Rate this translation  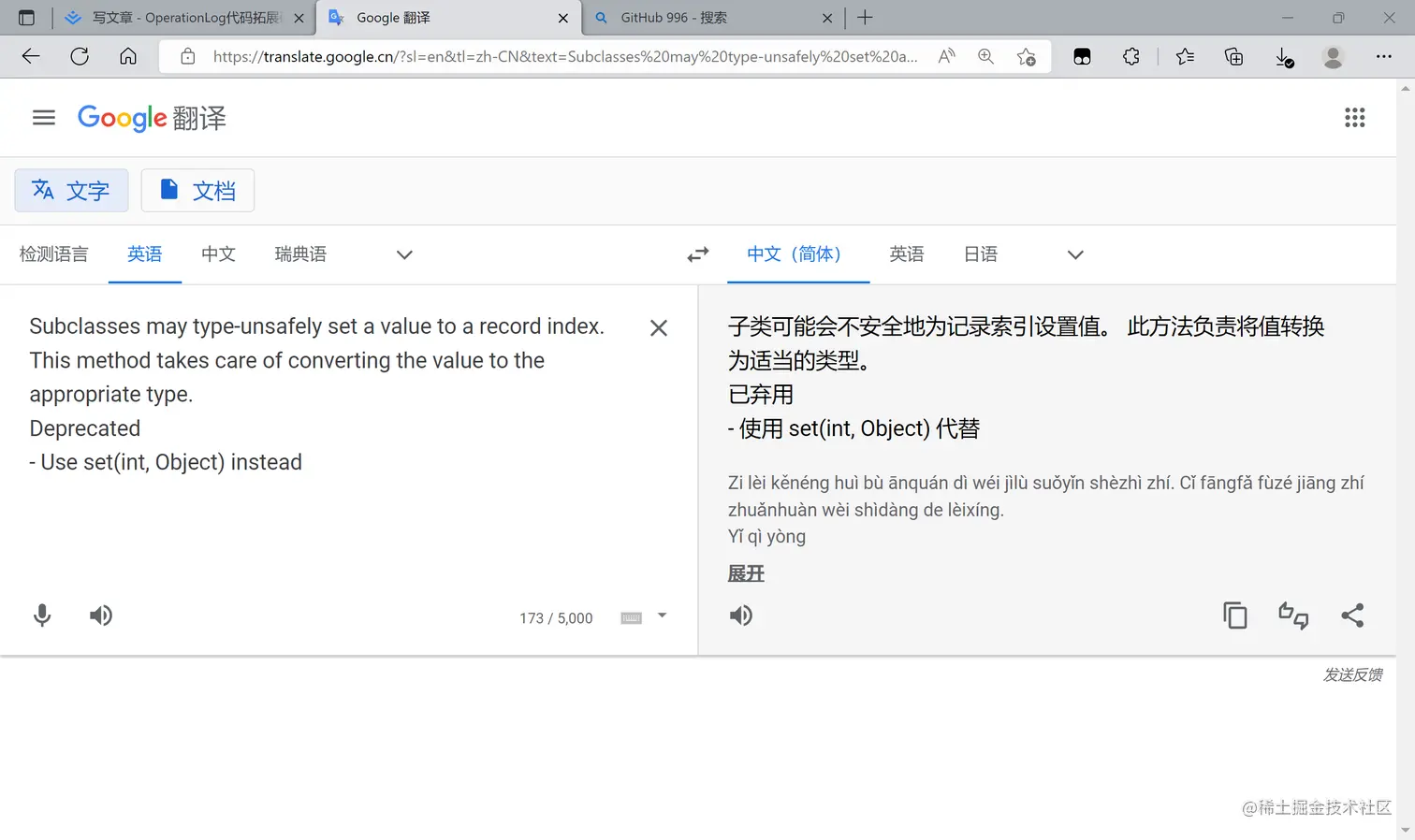1293,616
